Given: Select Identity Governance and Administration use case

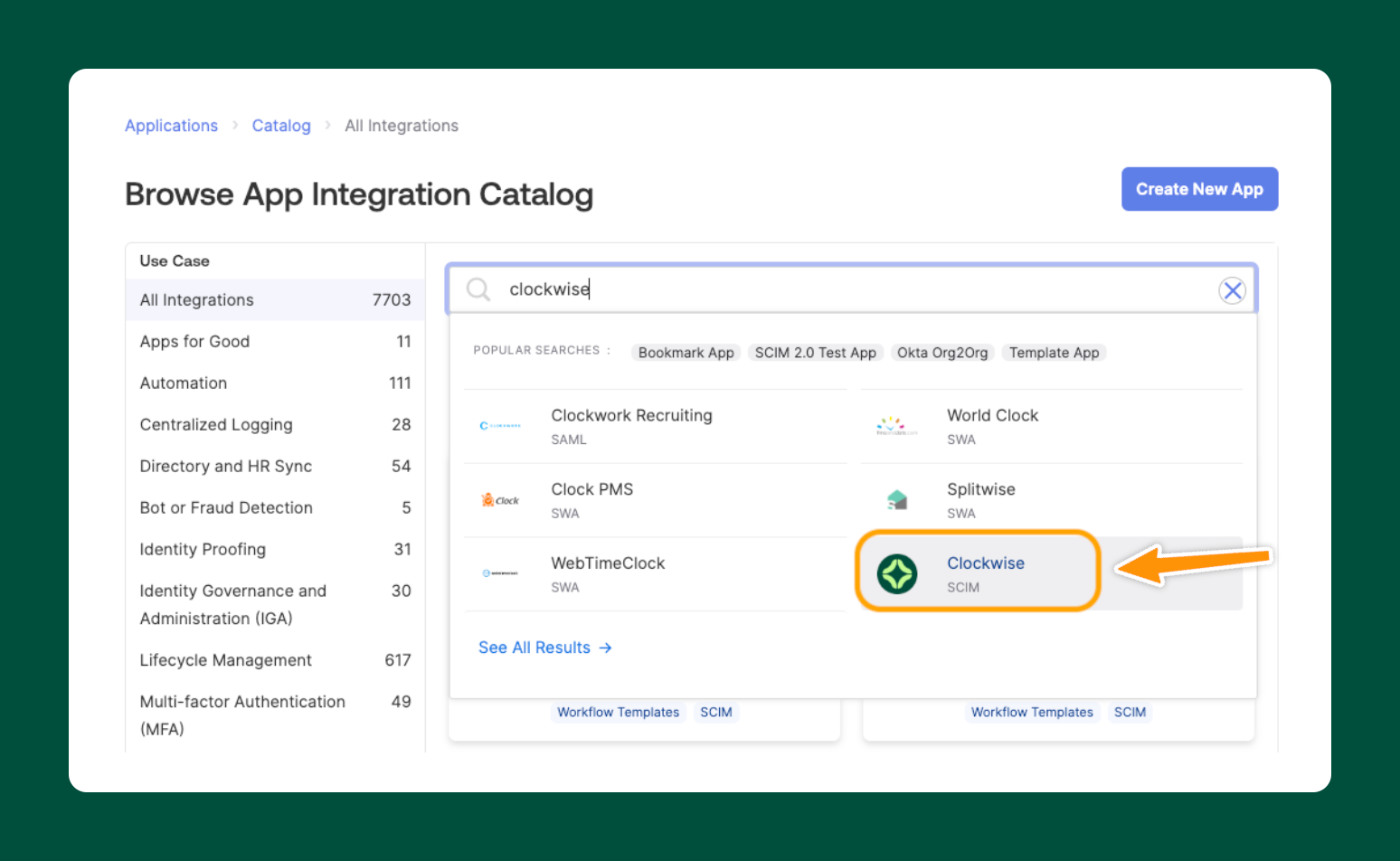Looking at the screenshot, I should (275, 605).
